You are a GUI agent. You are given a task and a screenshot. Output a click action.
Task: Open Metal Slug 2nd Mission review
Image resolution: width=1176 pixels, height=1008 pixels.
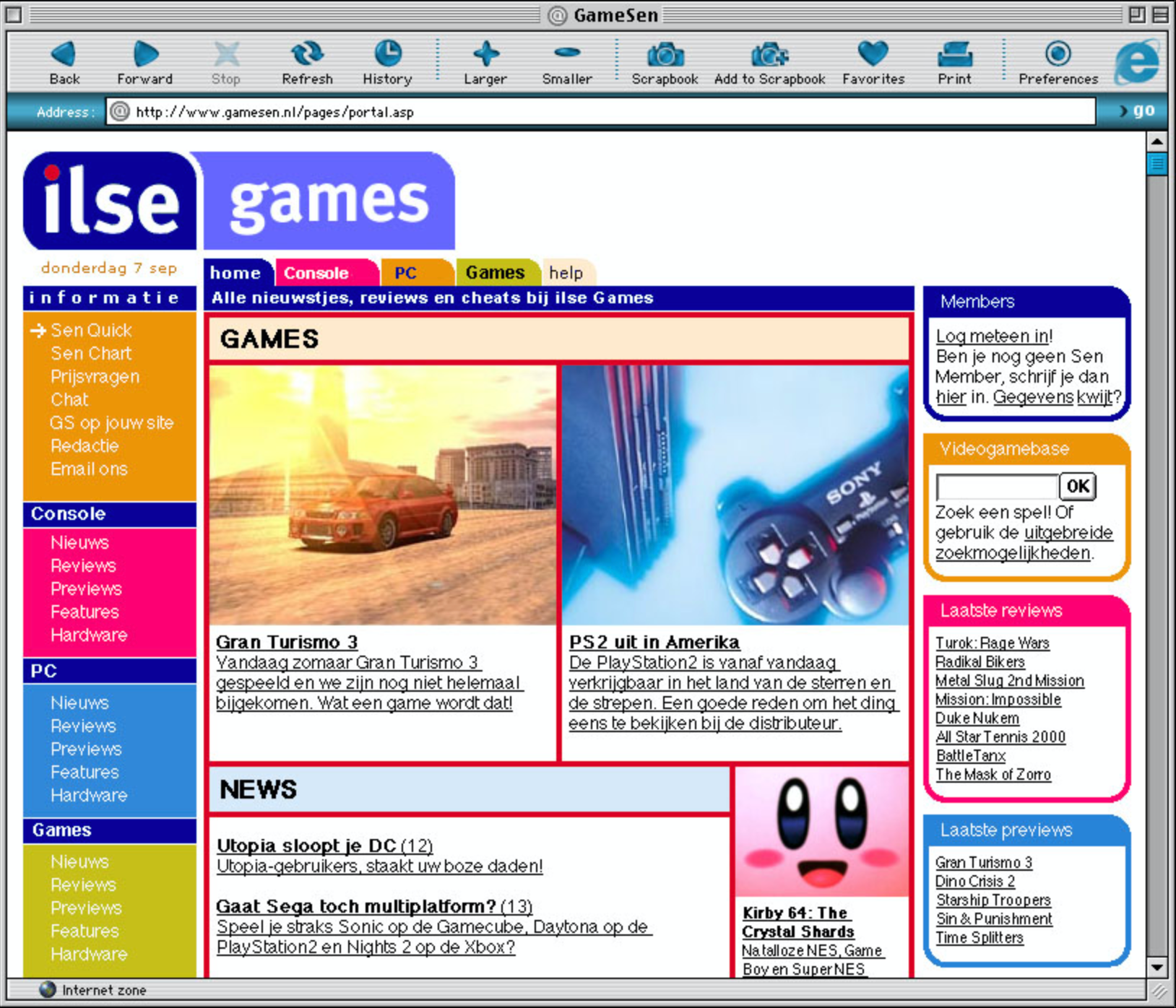tap(1009, 680)
